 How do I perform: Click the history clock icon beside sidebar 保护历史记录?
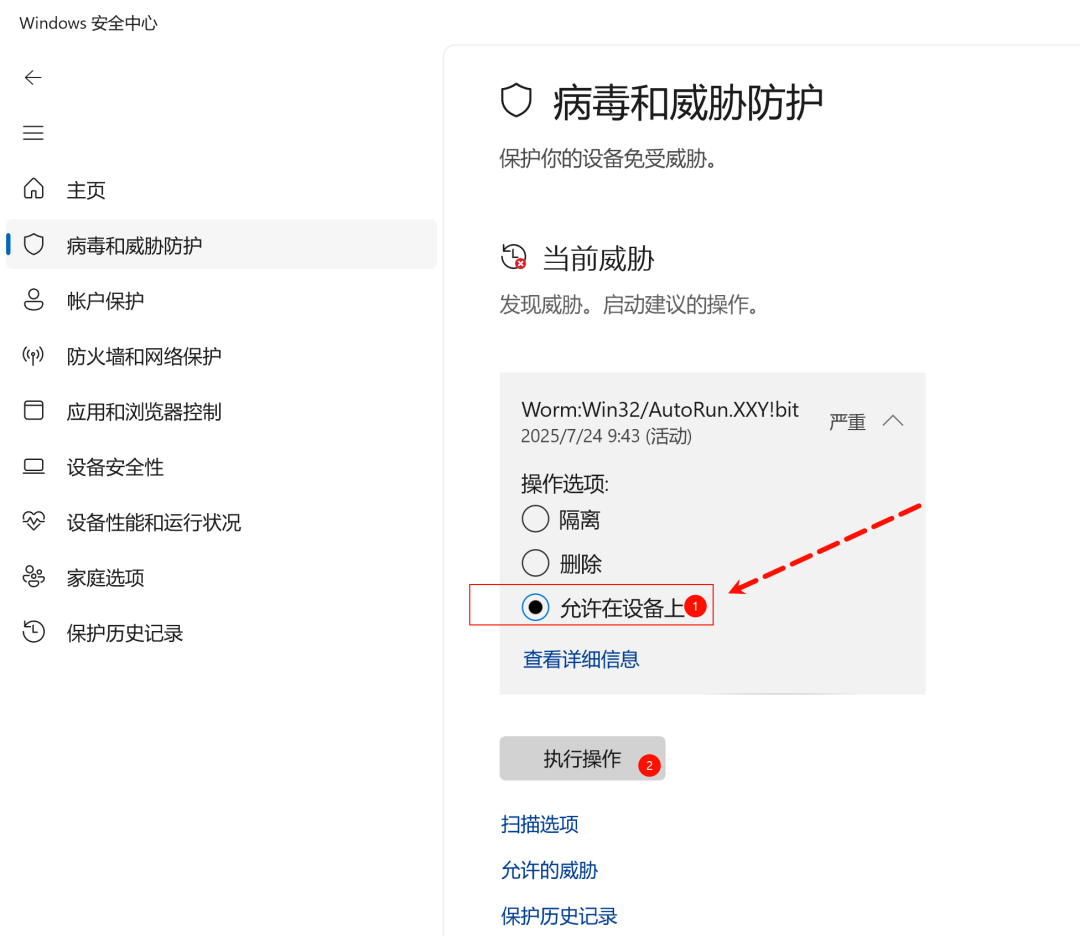coord(34,632)
